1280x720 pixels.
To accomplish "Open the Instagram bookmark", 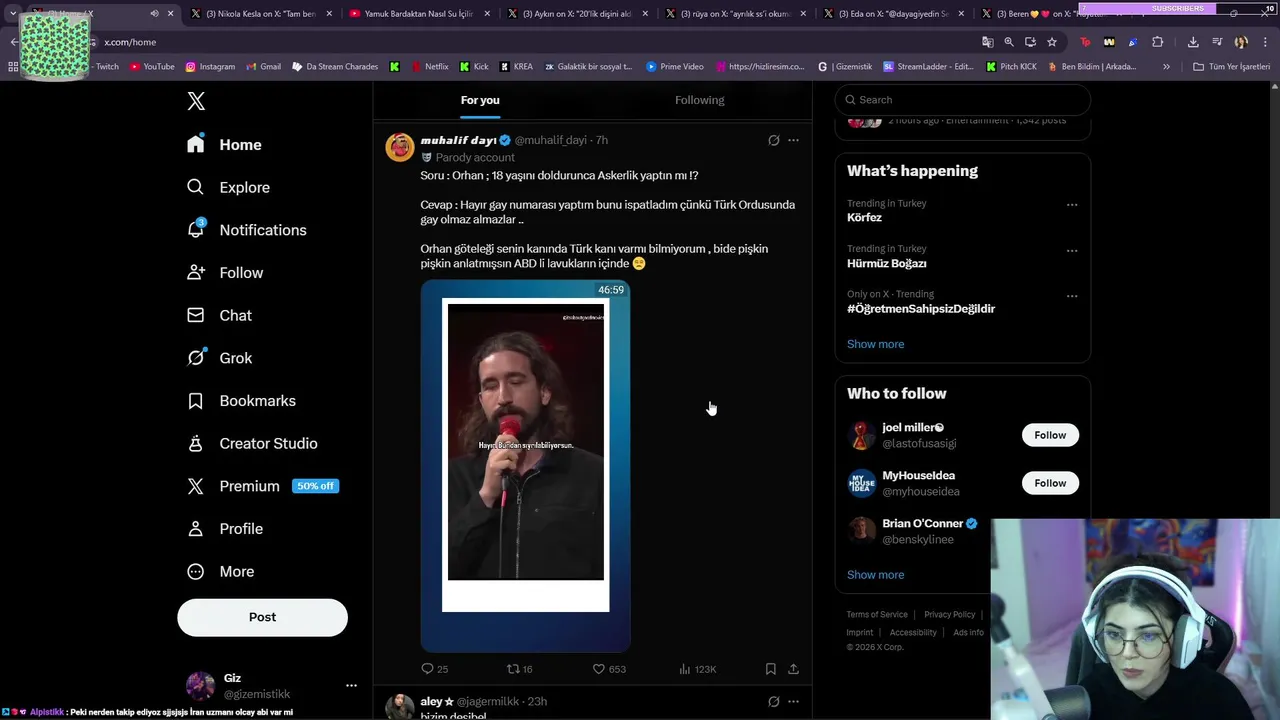I will 210,67.
